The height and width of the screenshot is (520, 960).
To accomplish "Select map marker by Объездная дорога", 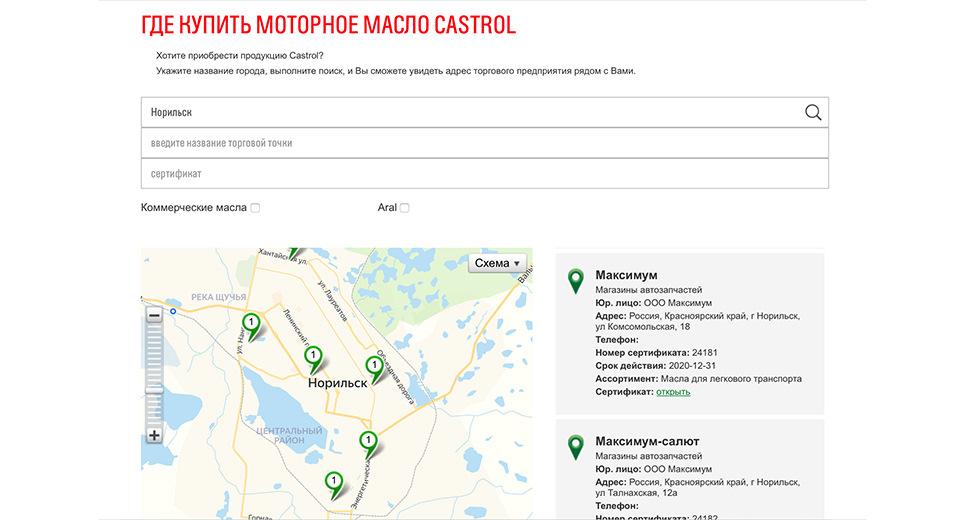I will [375, 371].
